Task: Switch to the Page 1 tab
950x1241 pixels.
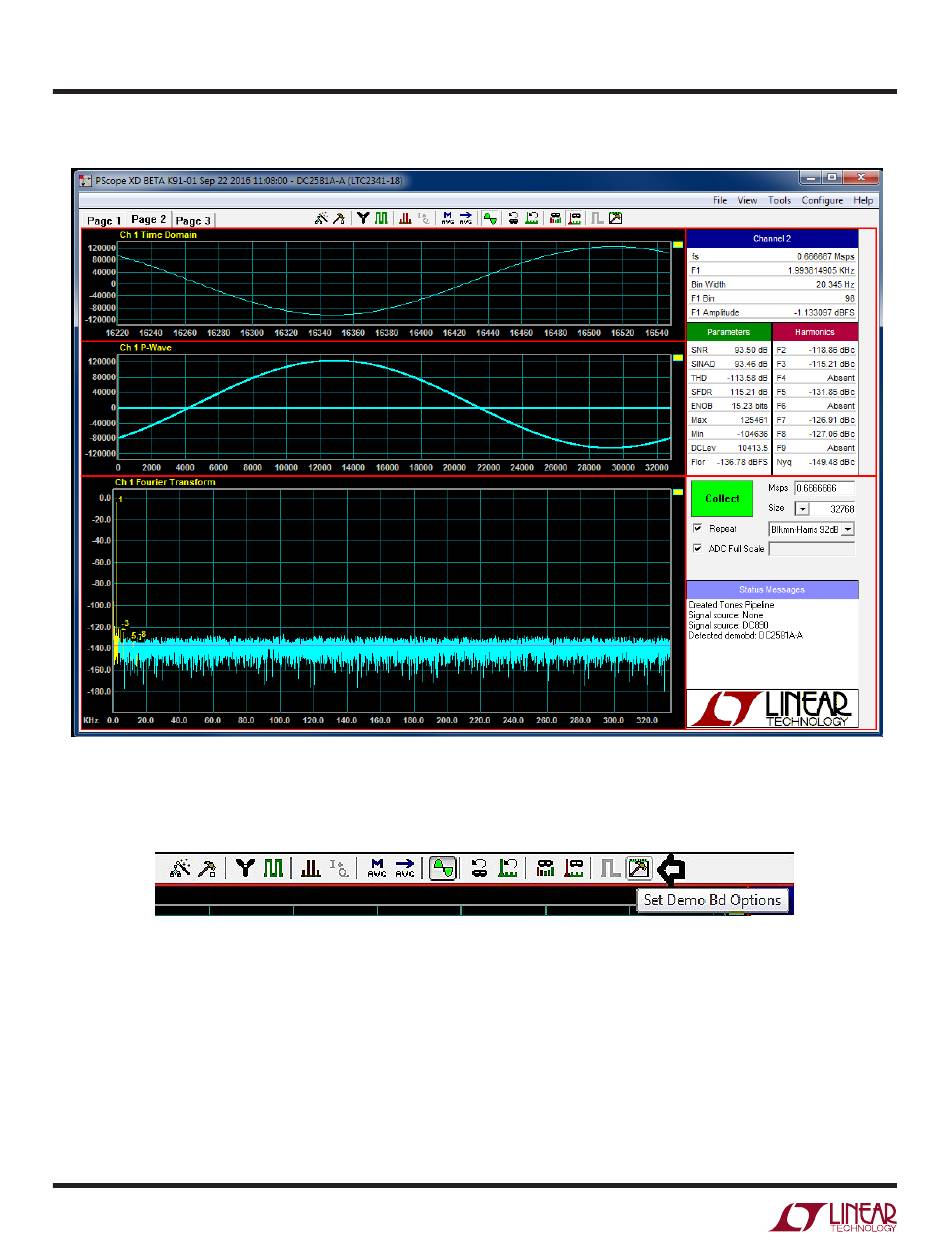Action: click(x=104, y=220)
